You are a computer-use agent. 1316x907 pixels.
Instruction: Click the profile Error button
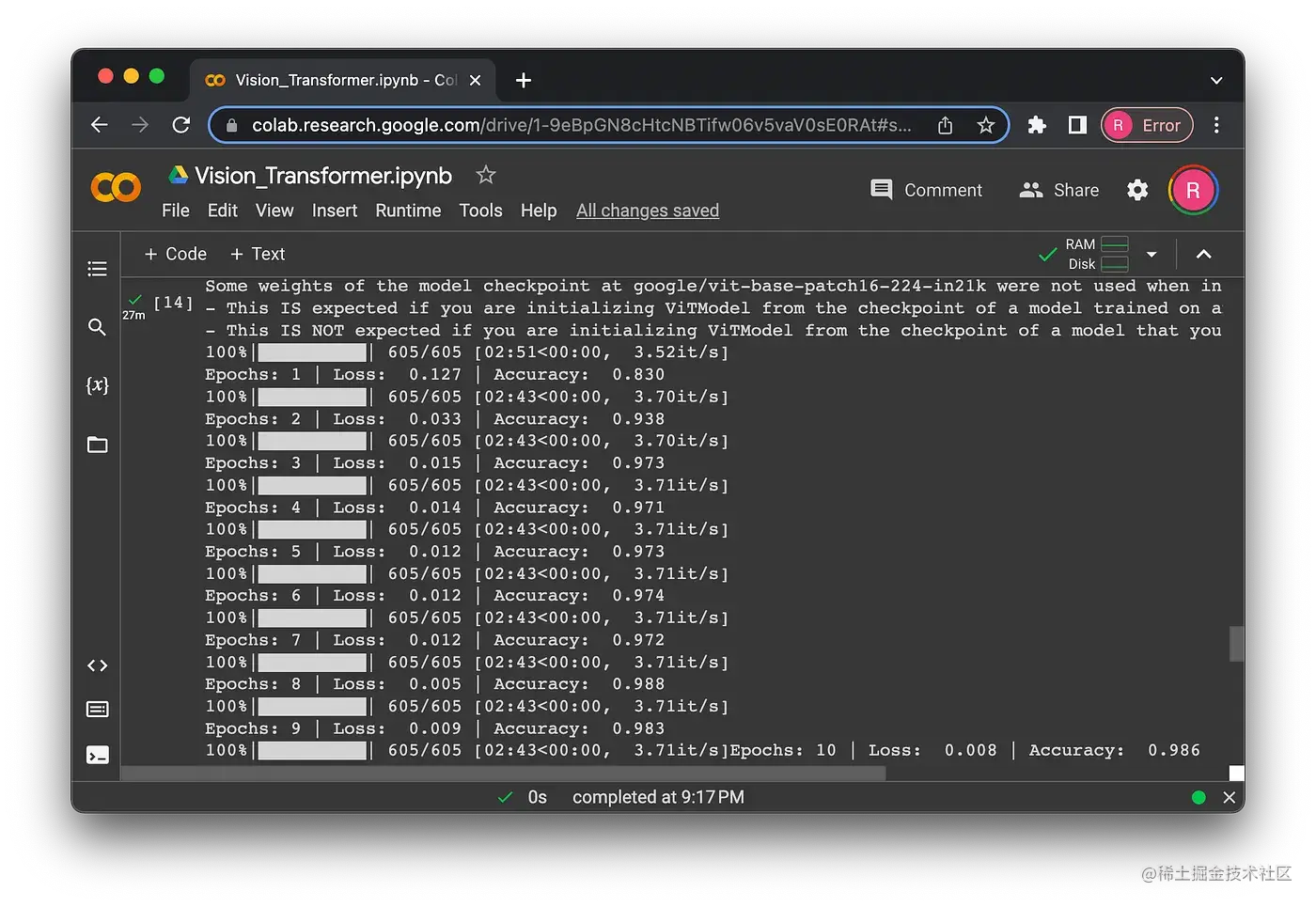[x=1147, y=125]
